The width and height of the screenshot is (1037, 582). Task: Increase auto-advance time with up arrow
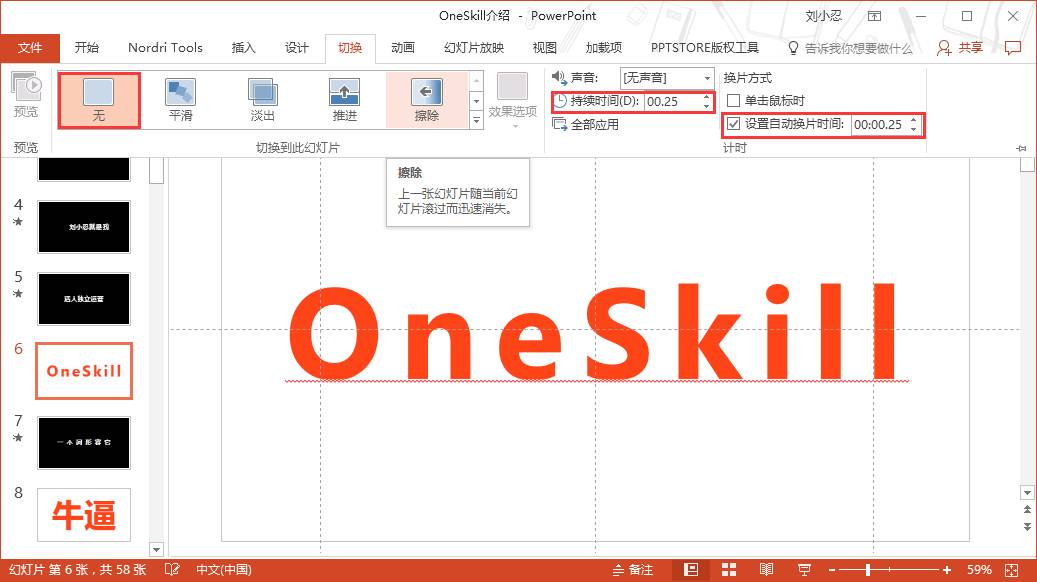(913, 120)
